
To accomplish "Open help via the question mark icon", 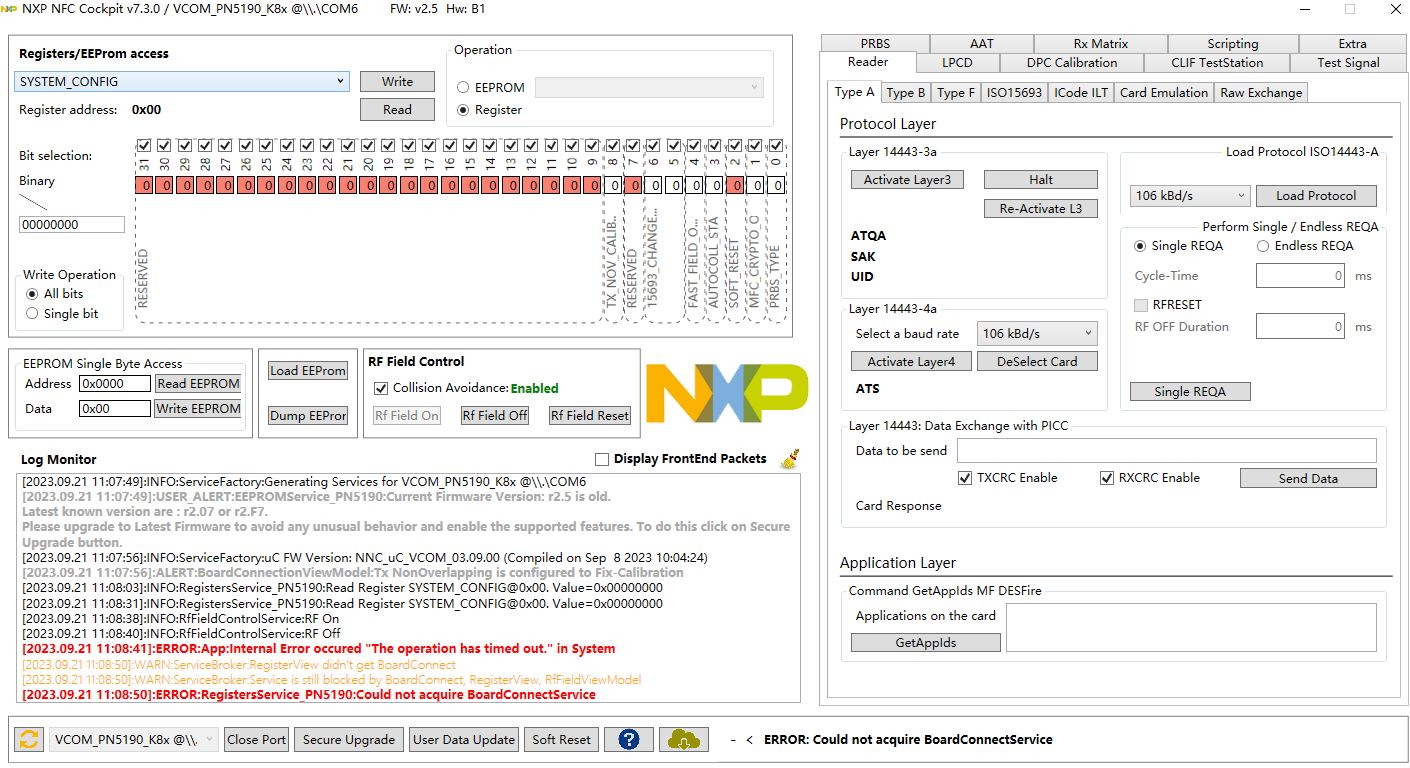I will coord(628,739).
